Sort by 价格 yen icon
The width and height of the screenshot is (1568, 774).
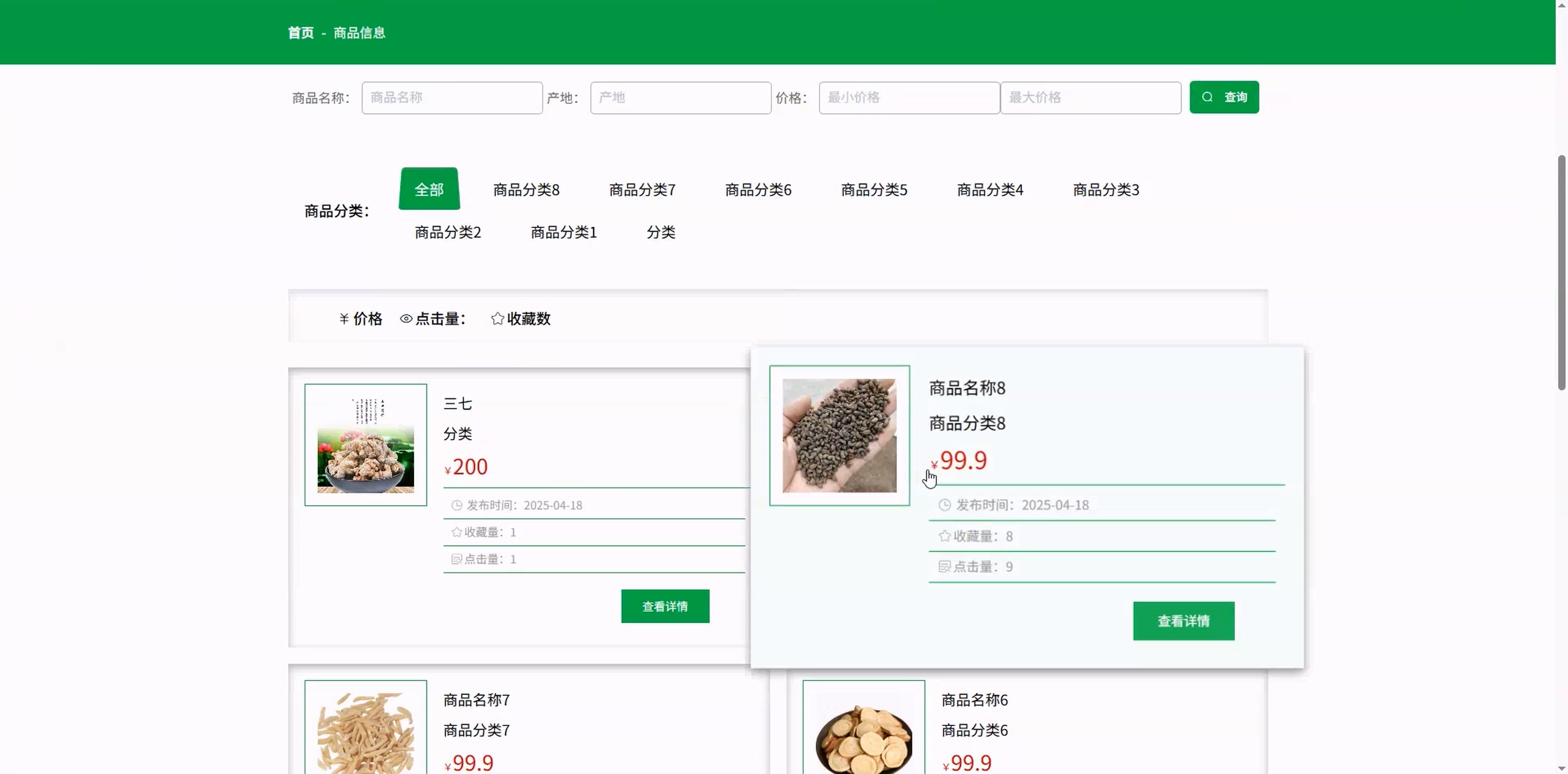pos(344,318)
